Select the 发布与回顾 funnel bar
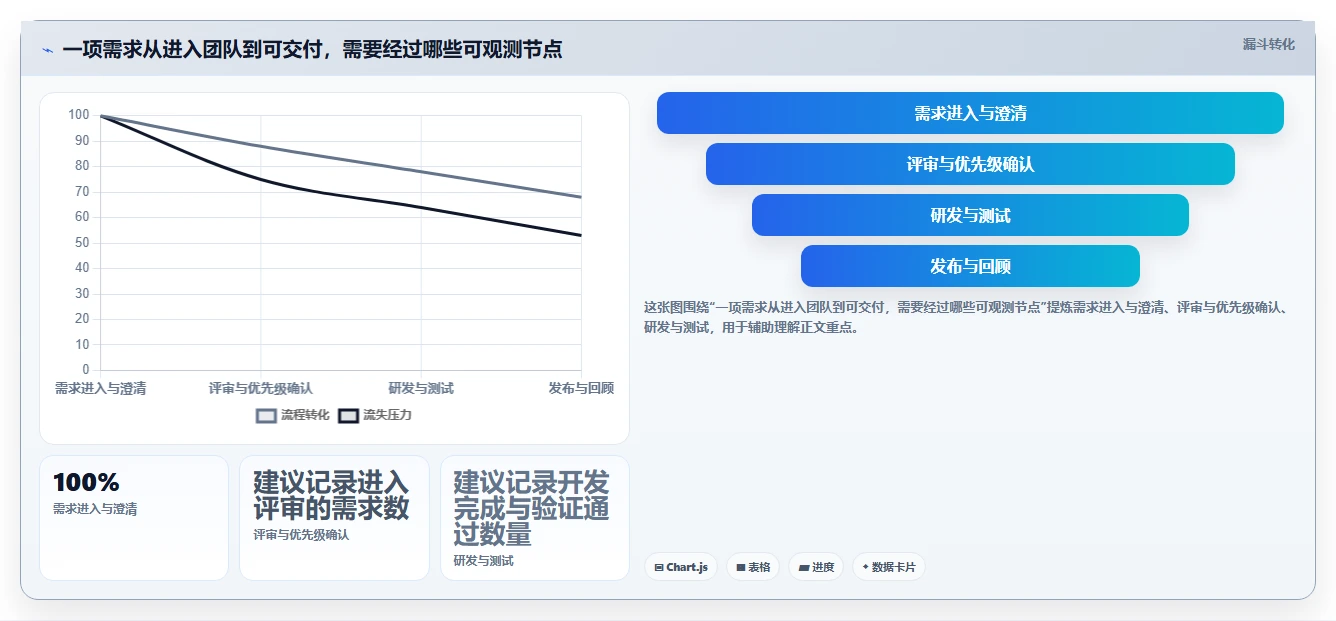Screen dimensions: 1336x621 970,266
